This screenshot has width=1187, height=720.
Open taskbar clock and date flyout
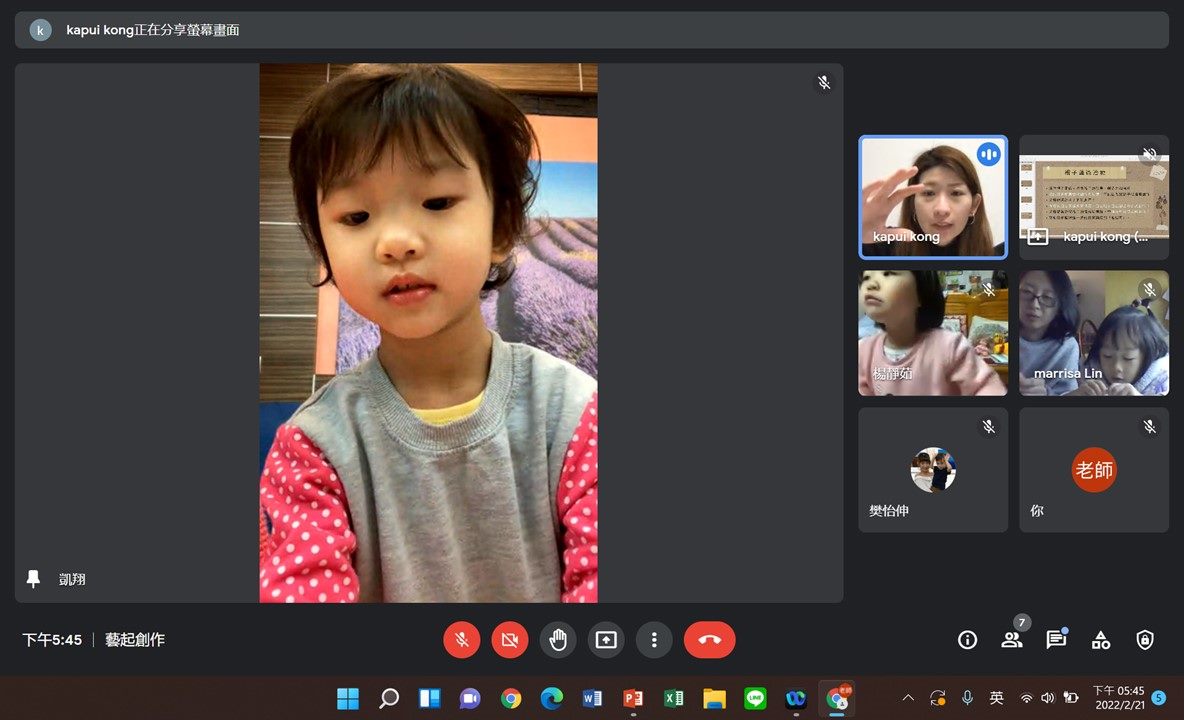pyautogui.click(x=1118, y=698)
